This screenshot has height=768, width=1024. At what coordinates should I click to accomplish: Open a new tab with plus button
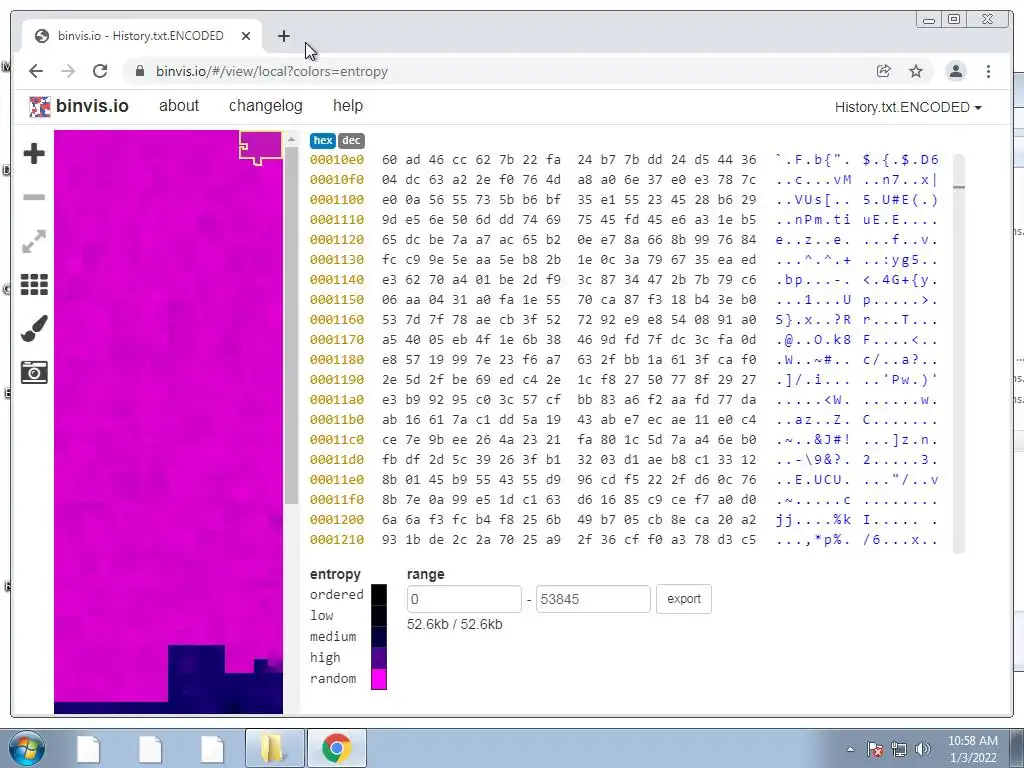pyautogui.click(x=283, y=36)
